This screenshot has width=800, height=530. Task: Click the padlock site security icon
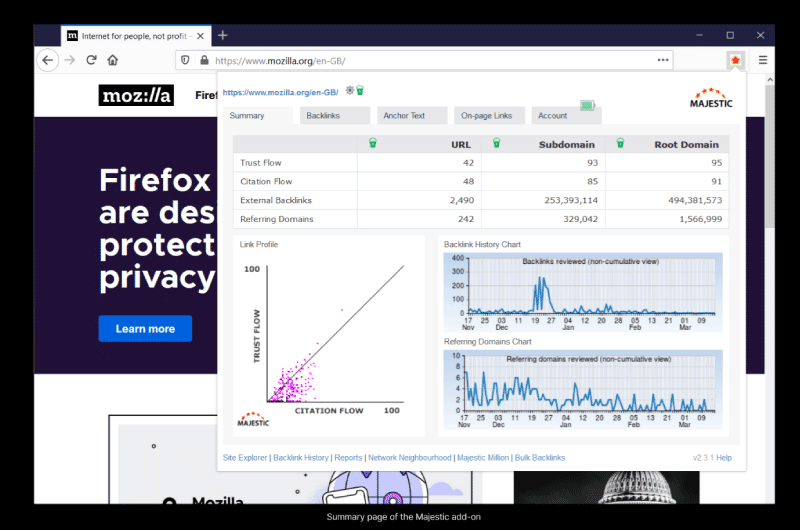[204, 60]
